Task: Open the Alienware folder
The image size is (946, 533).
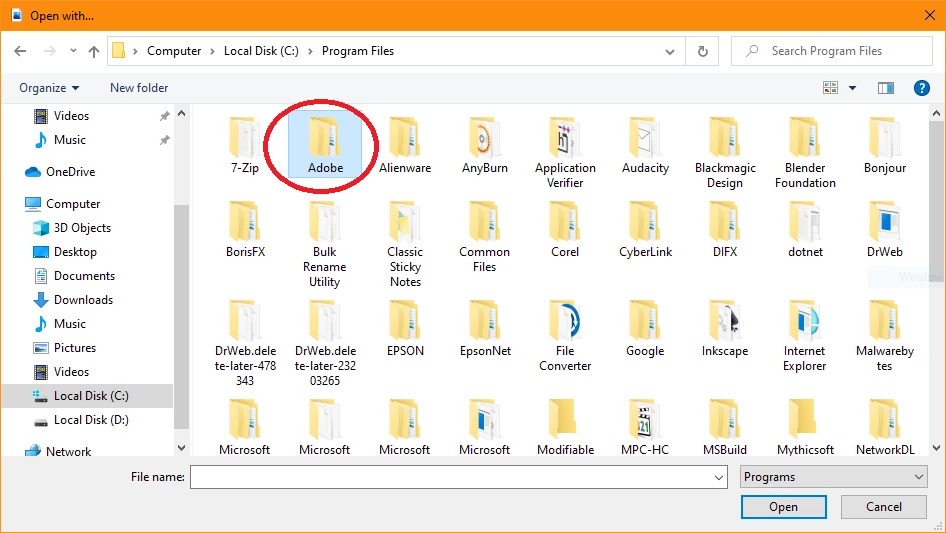Action: [405, 145]
